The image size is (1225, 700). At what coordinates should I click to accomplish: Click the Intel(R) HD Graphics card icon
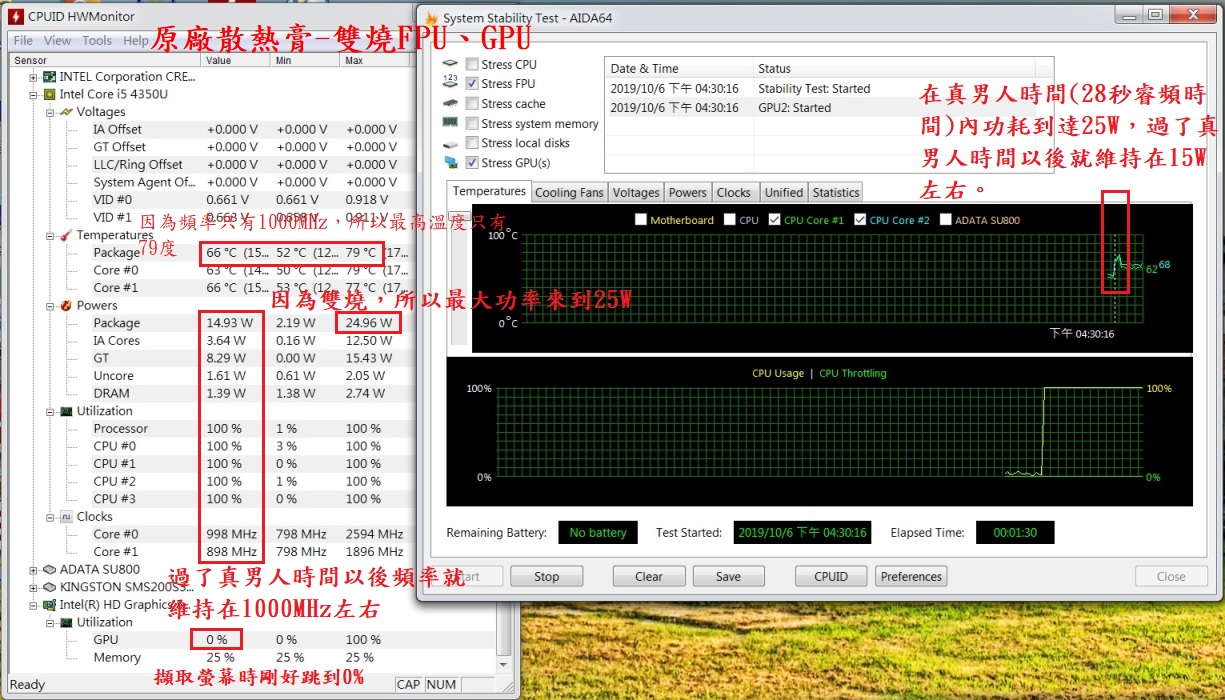(50, 605)
